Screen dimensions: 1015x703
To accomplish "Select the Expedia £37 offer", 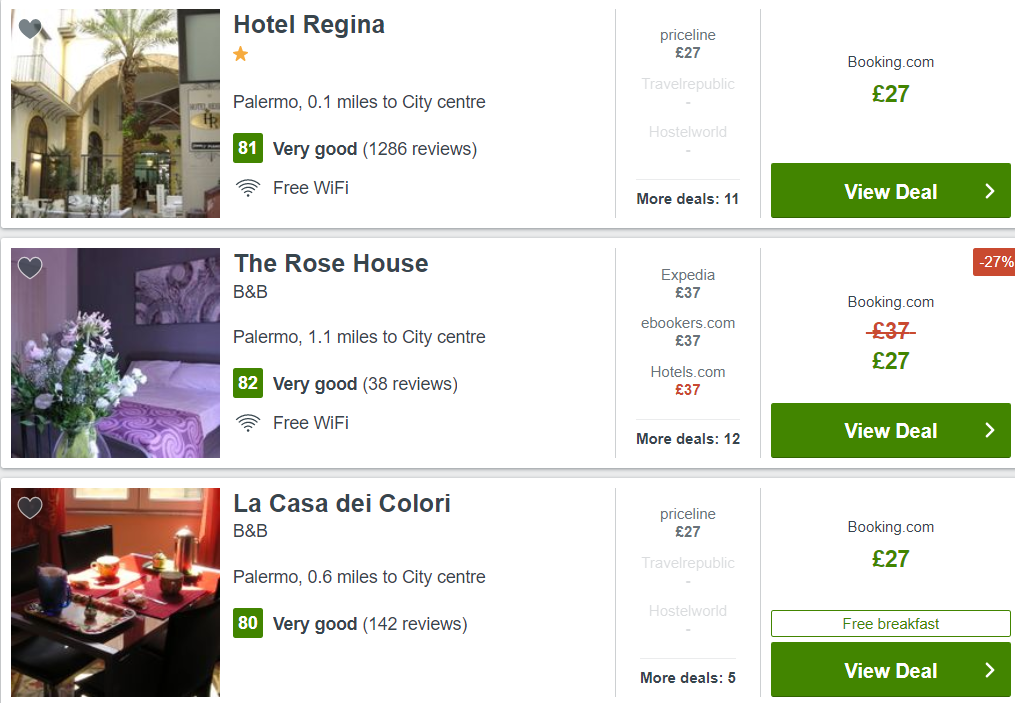I will [x=687, y=284].
